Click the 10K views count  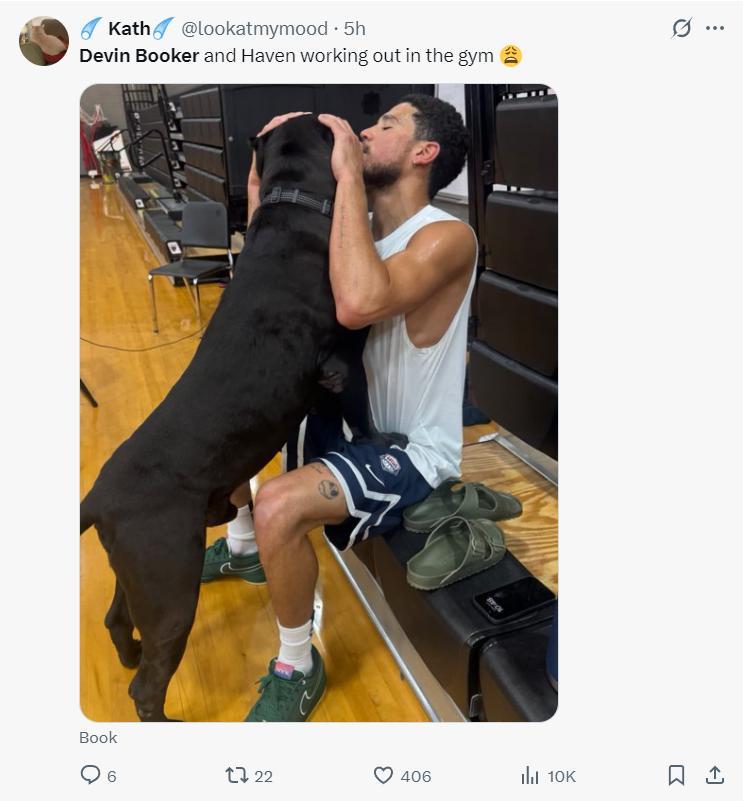pyautogui.click(x=561, y=776)
